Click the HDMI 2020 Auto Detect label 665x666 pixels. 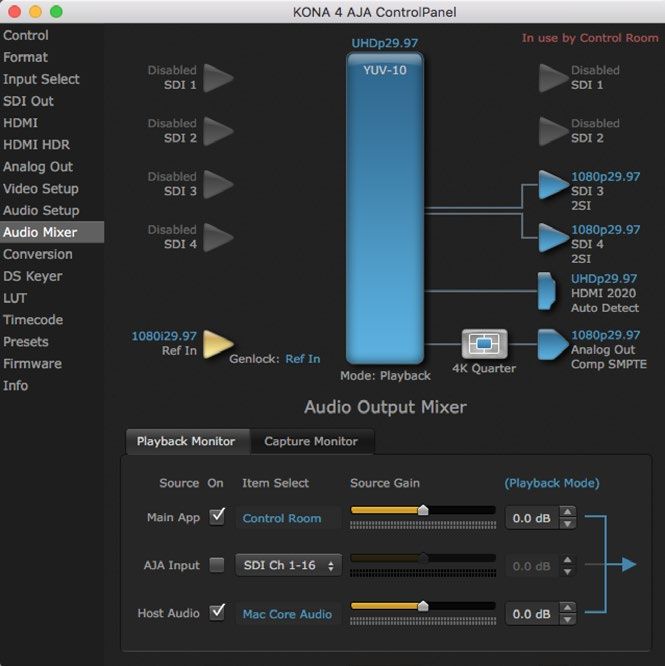[x=605, y=300]
